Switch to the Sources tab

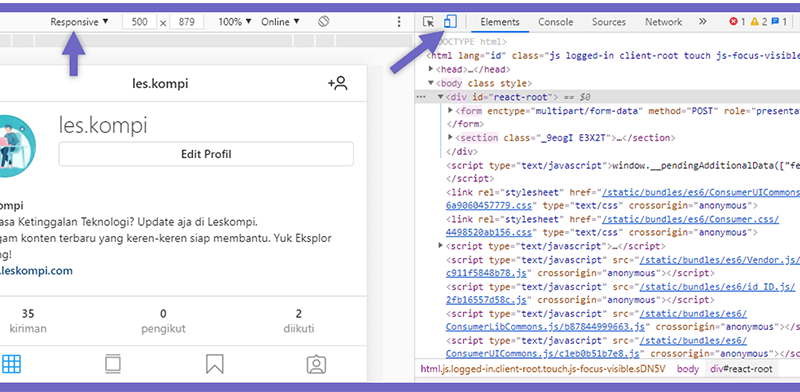click(609, 22)
